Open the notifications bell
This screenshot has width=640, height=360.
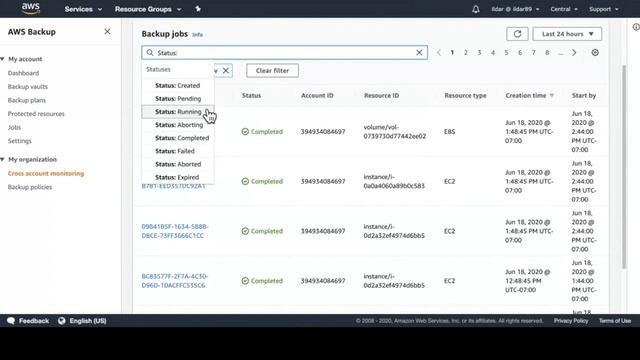[476, 9]
